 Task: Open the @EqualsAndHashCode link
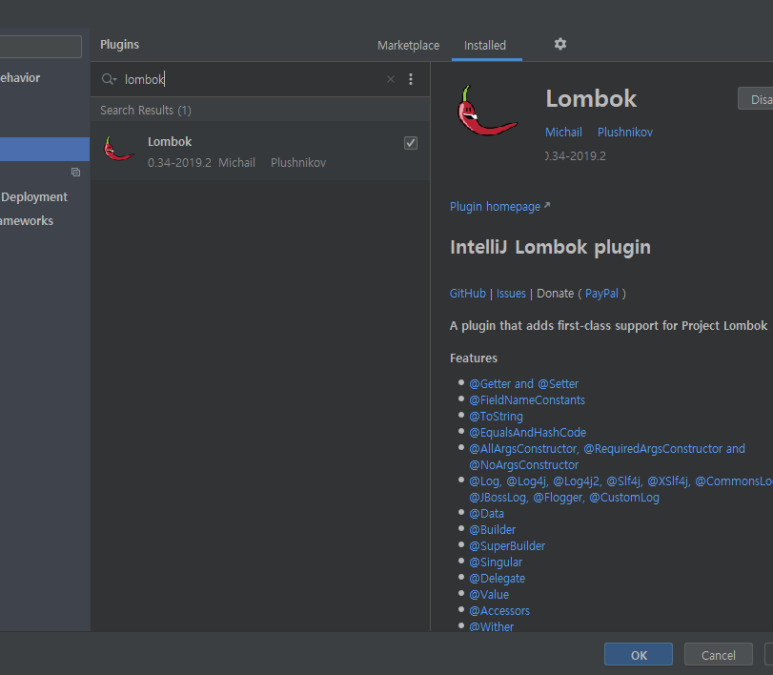tap(527, 432)
